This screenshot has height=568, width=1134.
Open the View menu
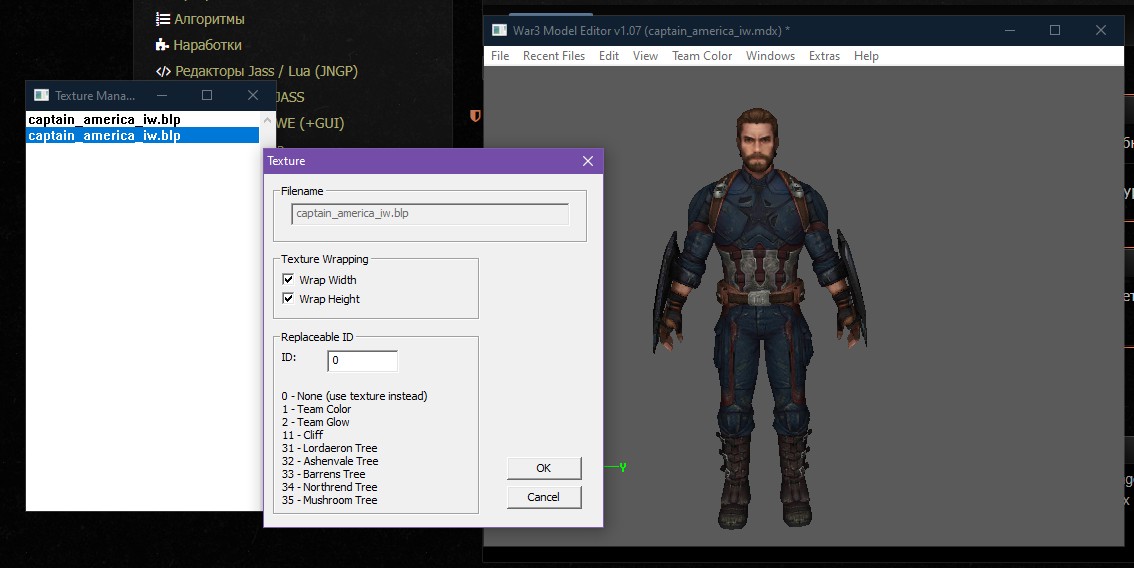pyautogui.click(x=645, y=56)
